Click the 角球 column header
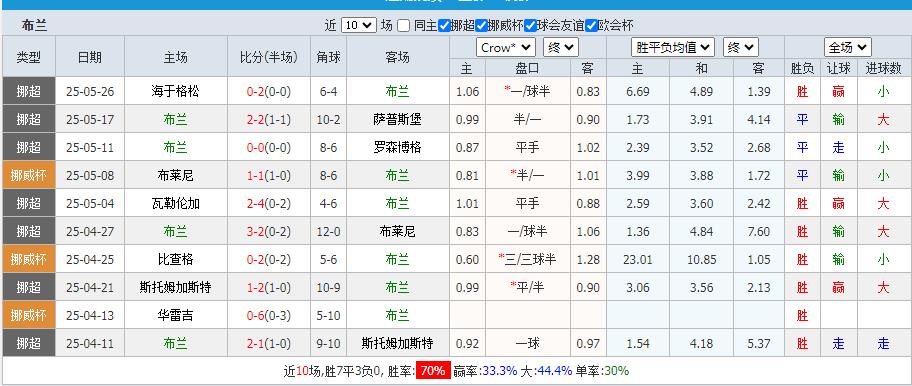 coord(328,56)
